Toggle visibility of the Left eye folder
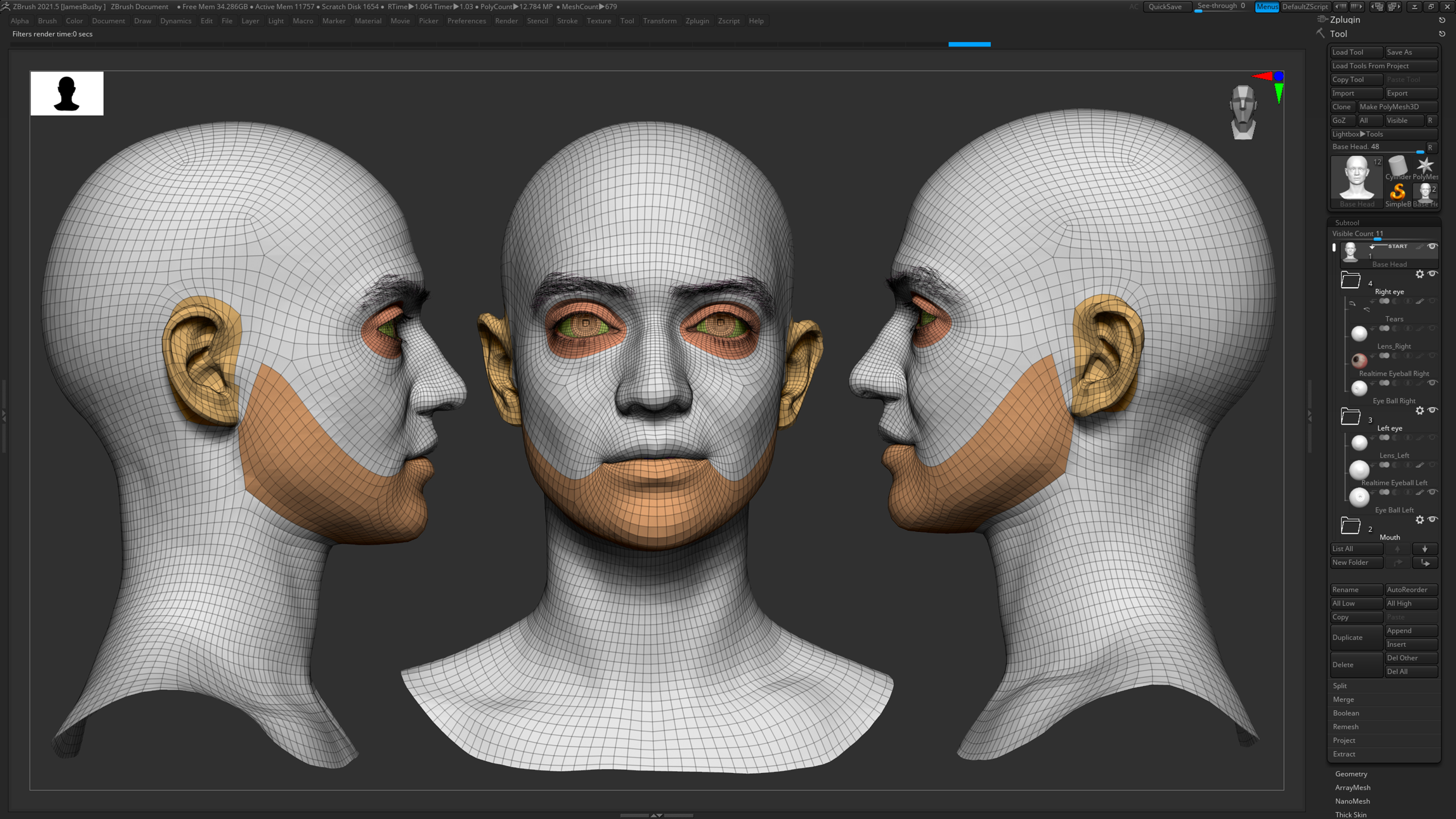This screenshot has width=1456, height=819. tap(1432, 410)
